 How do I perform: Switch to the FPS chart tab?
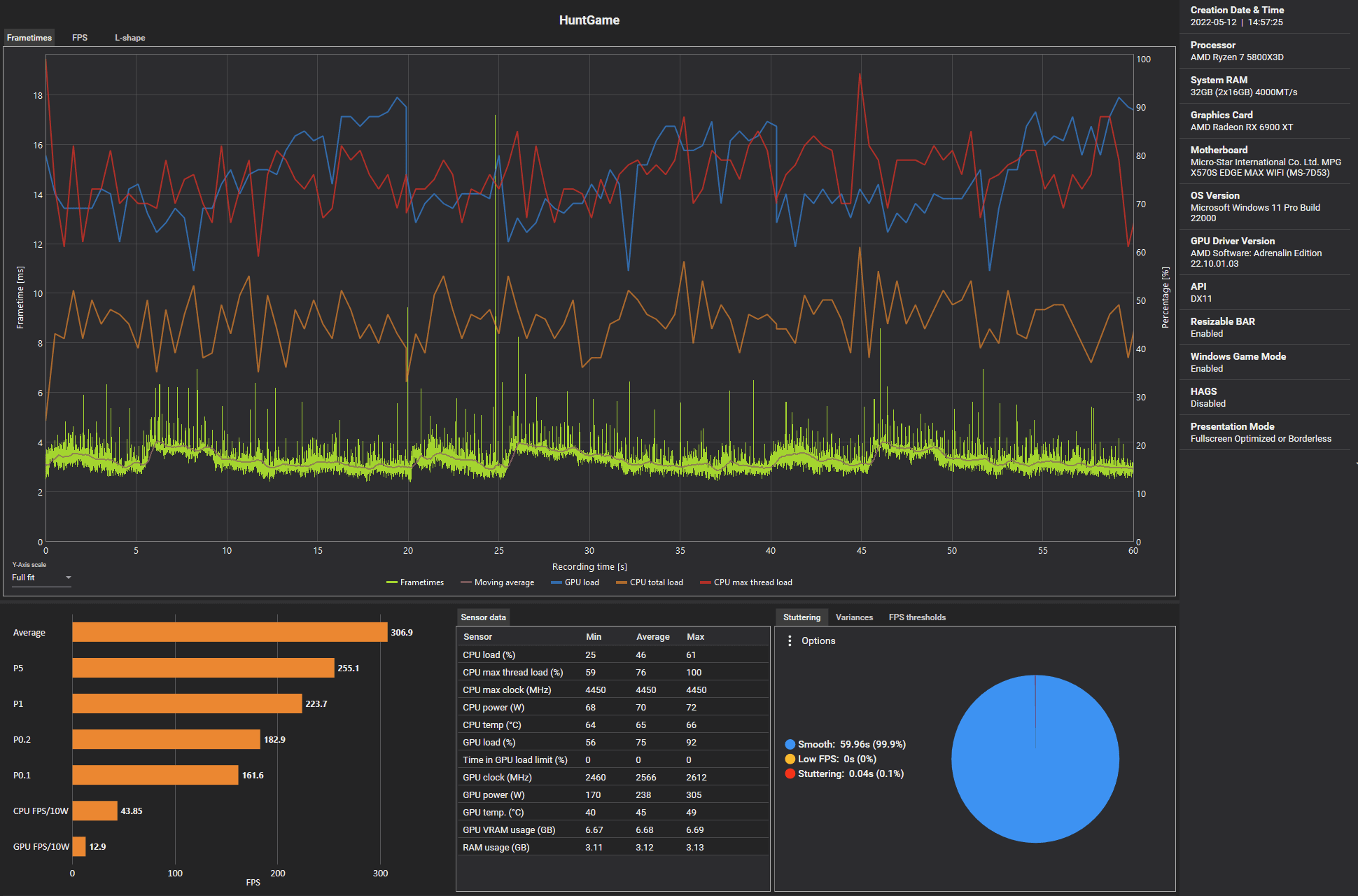pos(80,38)
